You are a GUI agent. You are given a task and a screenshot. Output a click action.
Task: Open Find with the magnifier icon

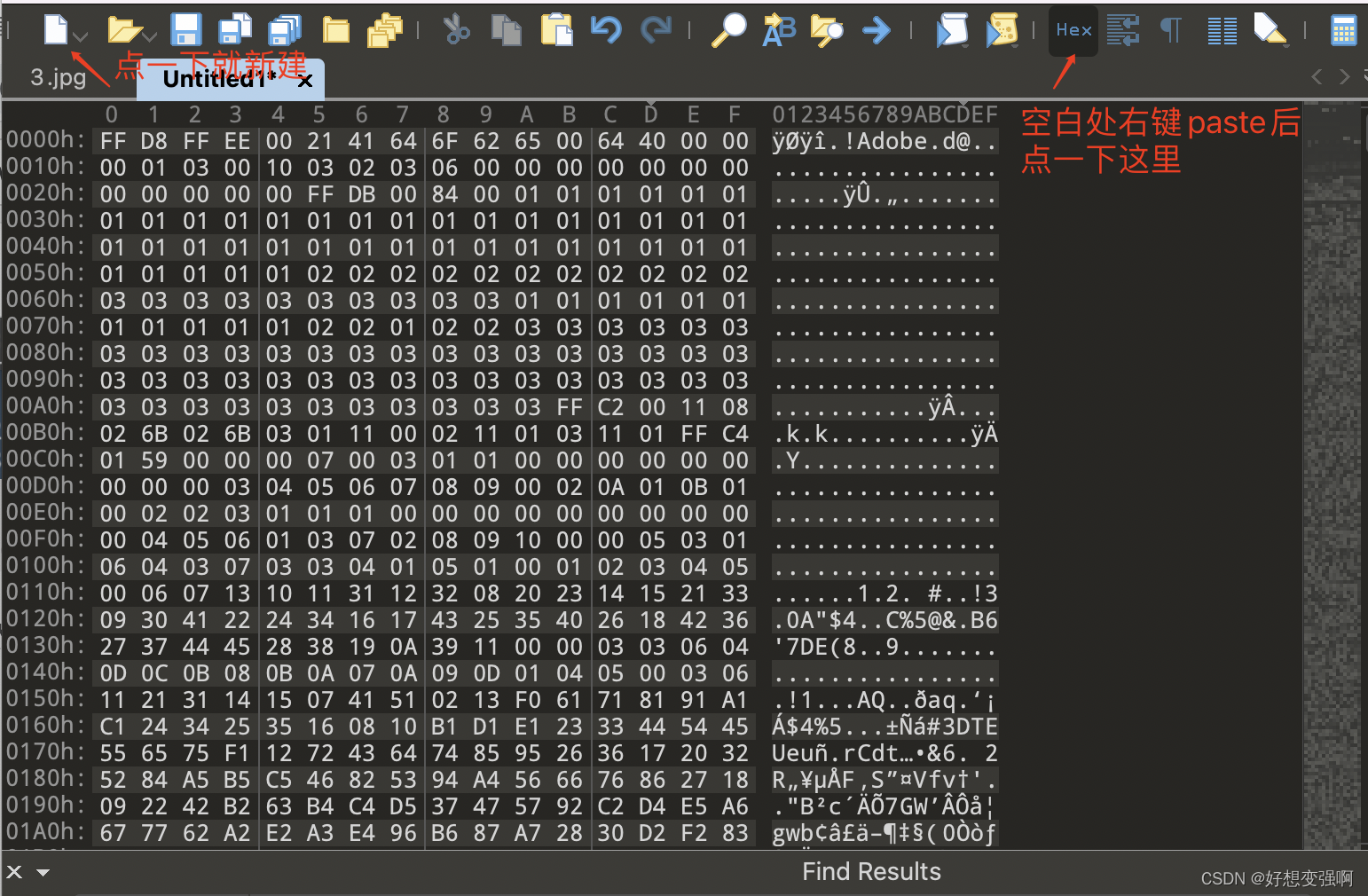click(729, 29)
